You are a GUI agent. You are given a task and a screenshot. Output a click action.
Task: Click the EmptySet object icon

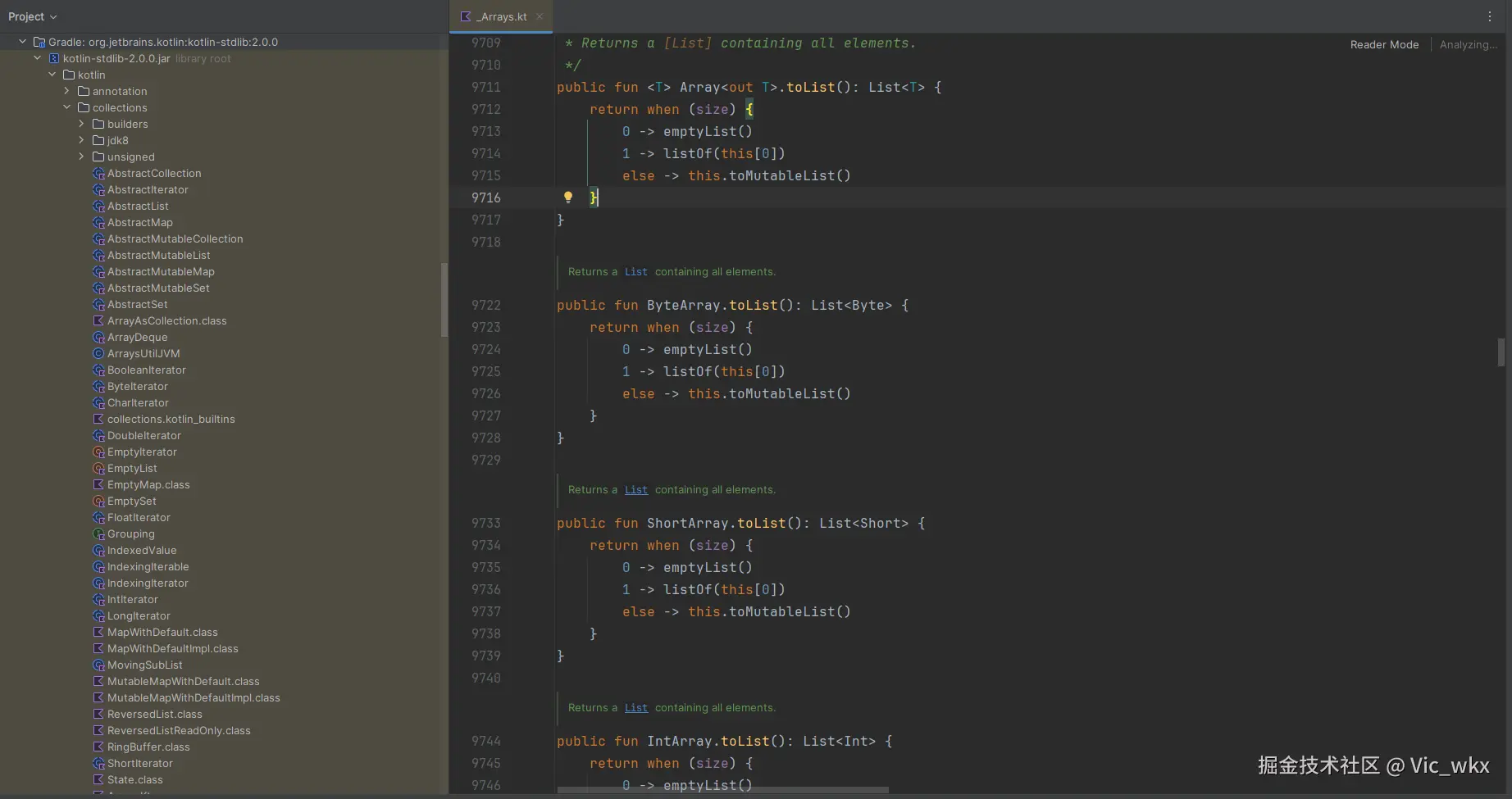pyautogui.click(x=98, y=501)
